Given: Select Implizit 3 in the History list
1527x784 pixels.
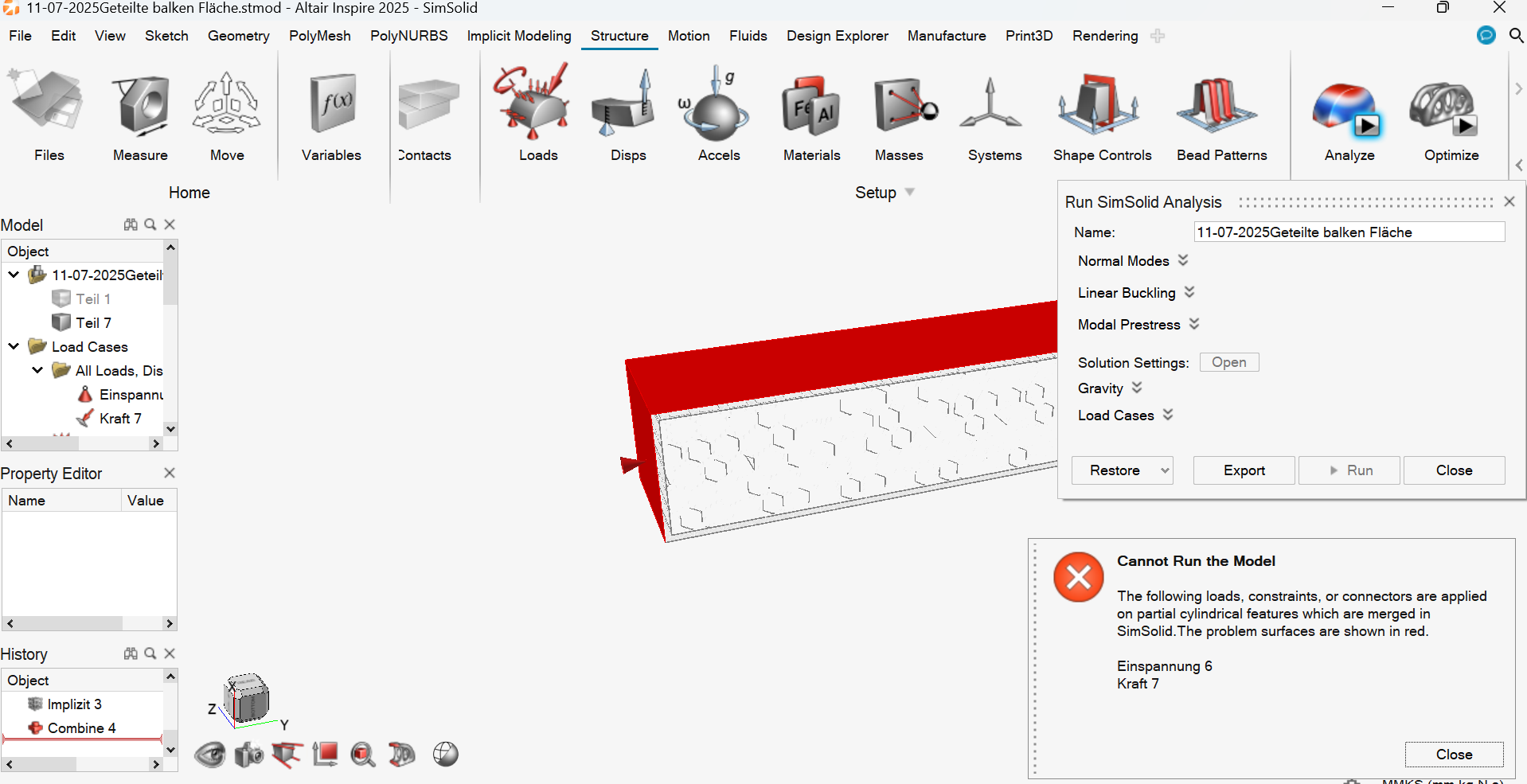Looking at the screenshot, I should coord(74,704).
